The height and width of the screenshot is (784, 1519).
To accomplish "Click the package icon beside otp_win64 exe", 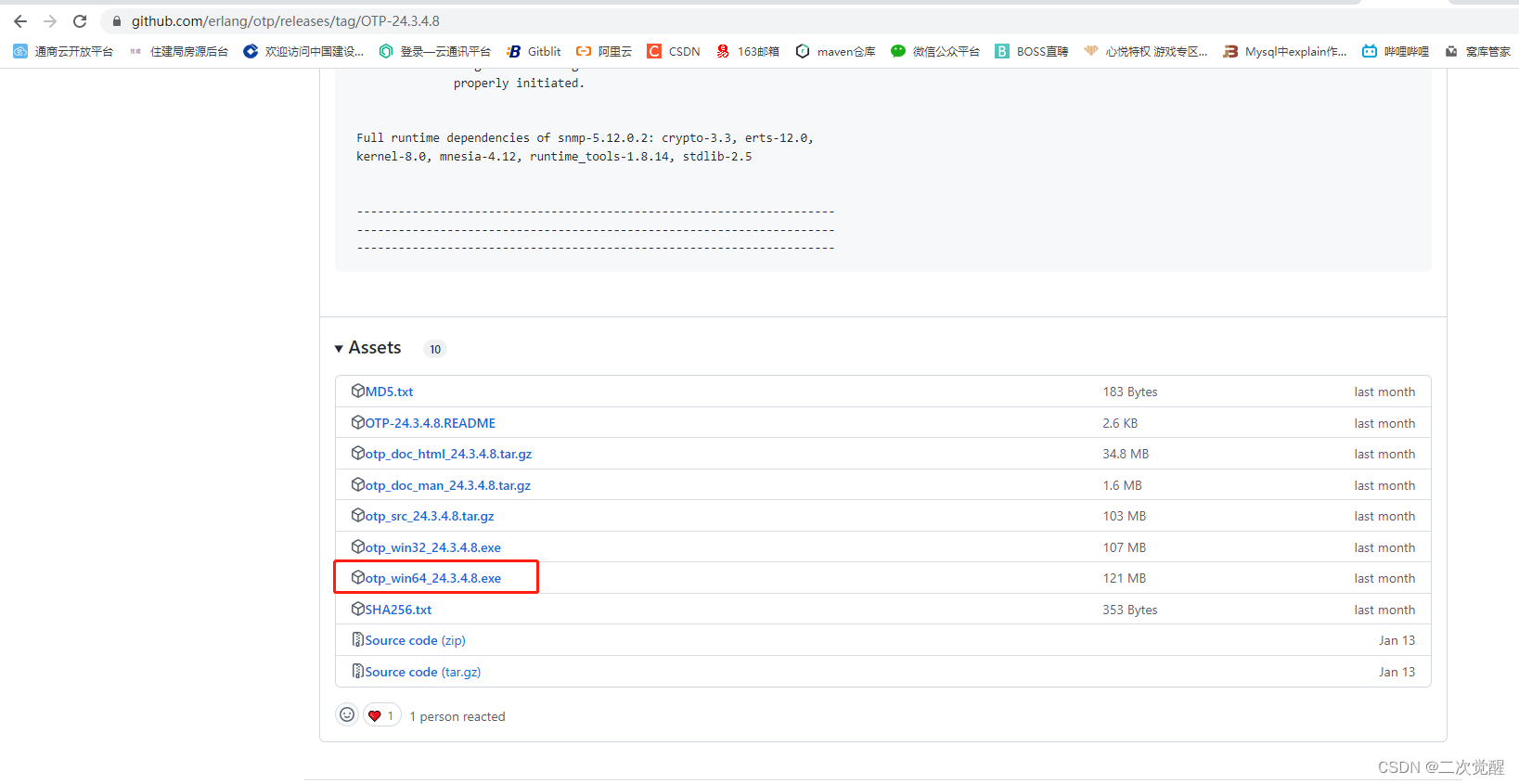I will [357, 577].
